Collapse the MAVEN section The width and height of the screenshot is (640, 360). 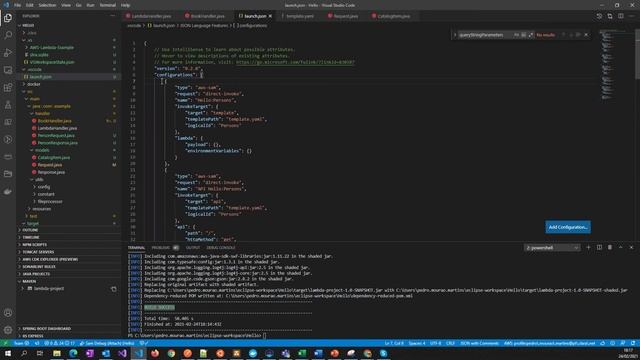tap(69, 281)
